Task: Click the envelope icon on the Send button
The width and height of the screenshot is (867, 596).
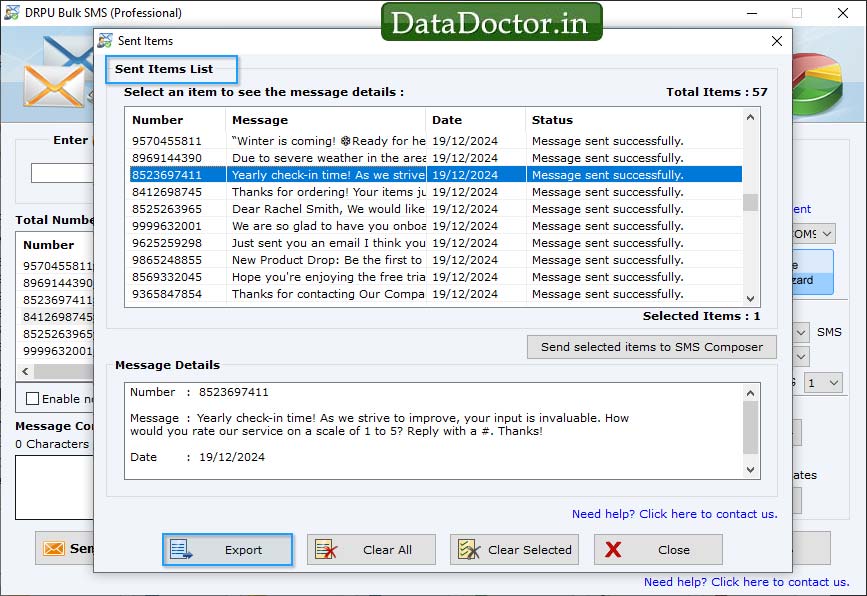Action: tap(54, 548)
